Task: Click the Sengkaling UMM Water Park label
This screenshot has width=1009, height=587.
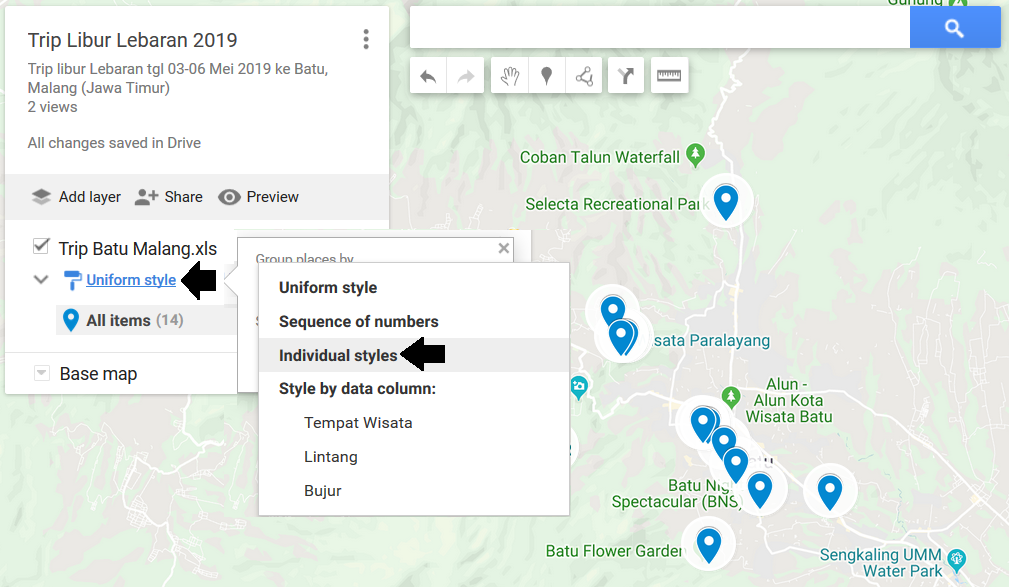Action: 881,563
